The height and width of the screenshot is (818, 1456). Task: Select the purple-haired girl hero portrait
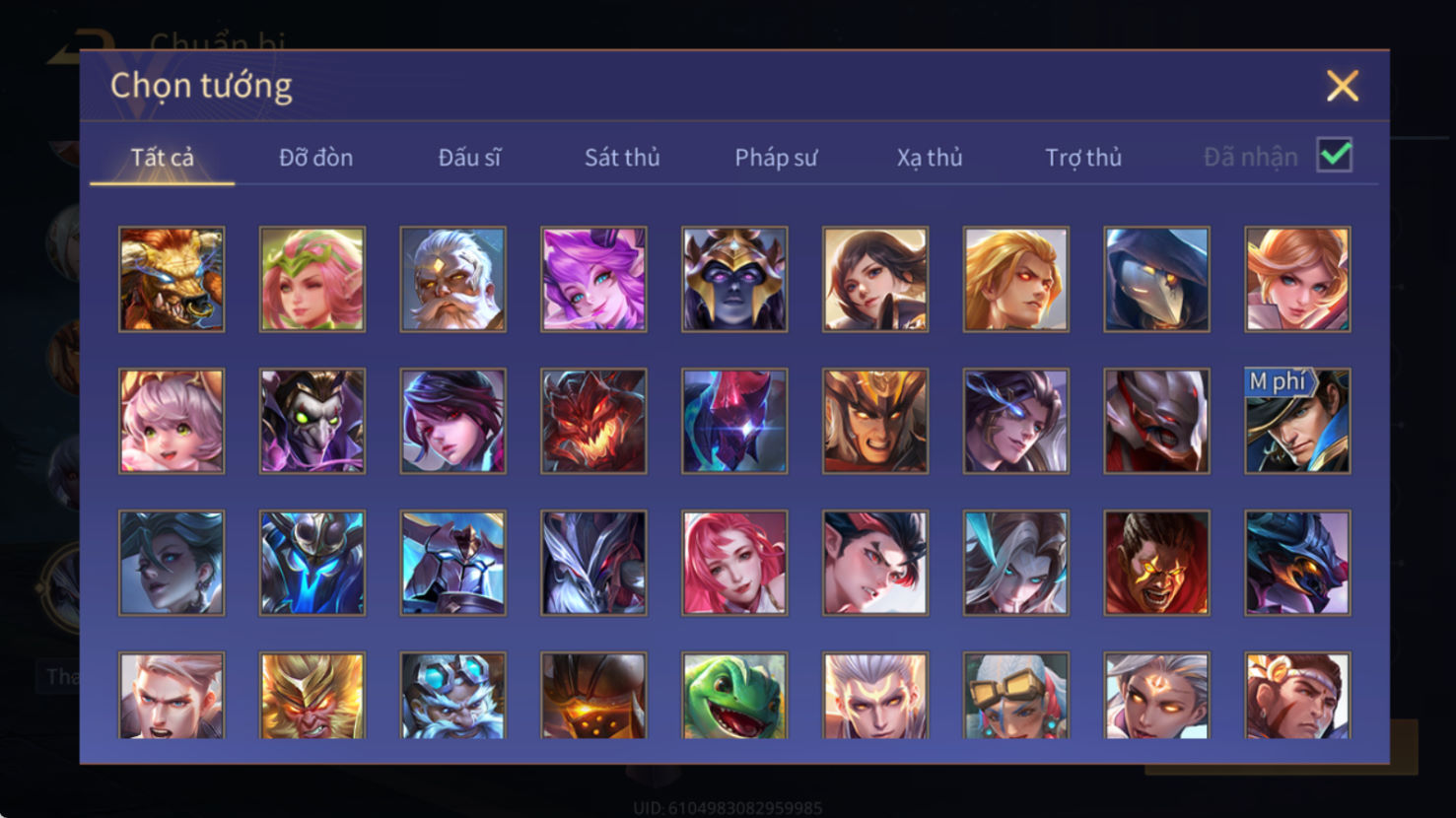593,279
